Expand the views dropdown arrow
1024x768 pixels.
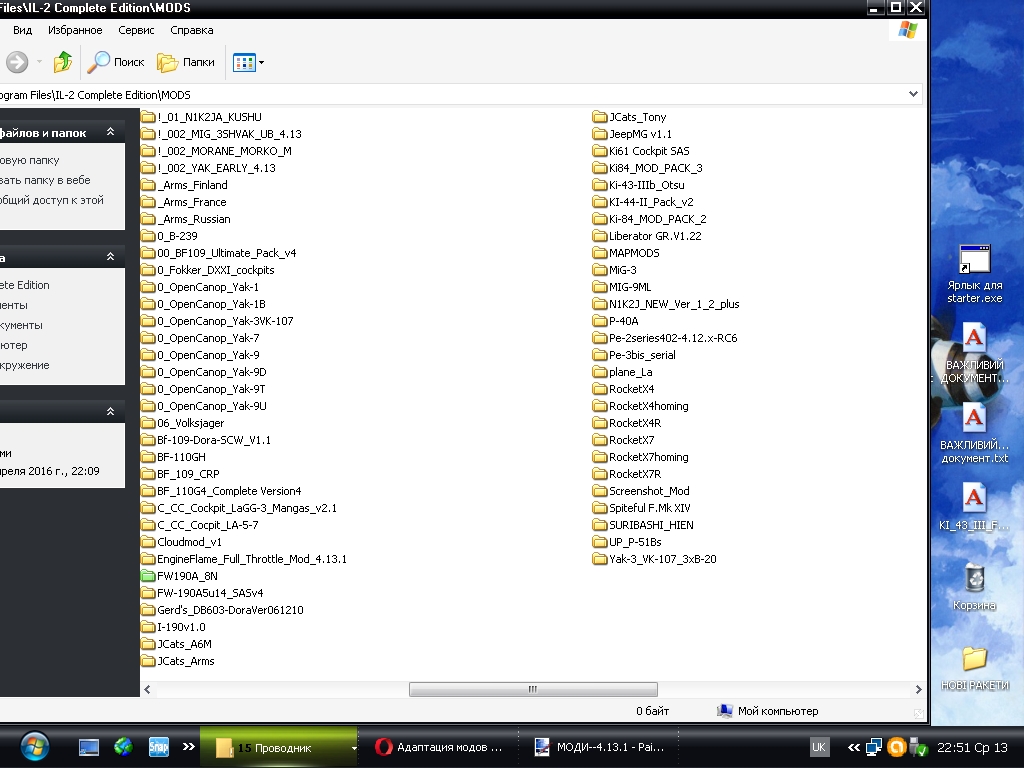261,63
